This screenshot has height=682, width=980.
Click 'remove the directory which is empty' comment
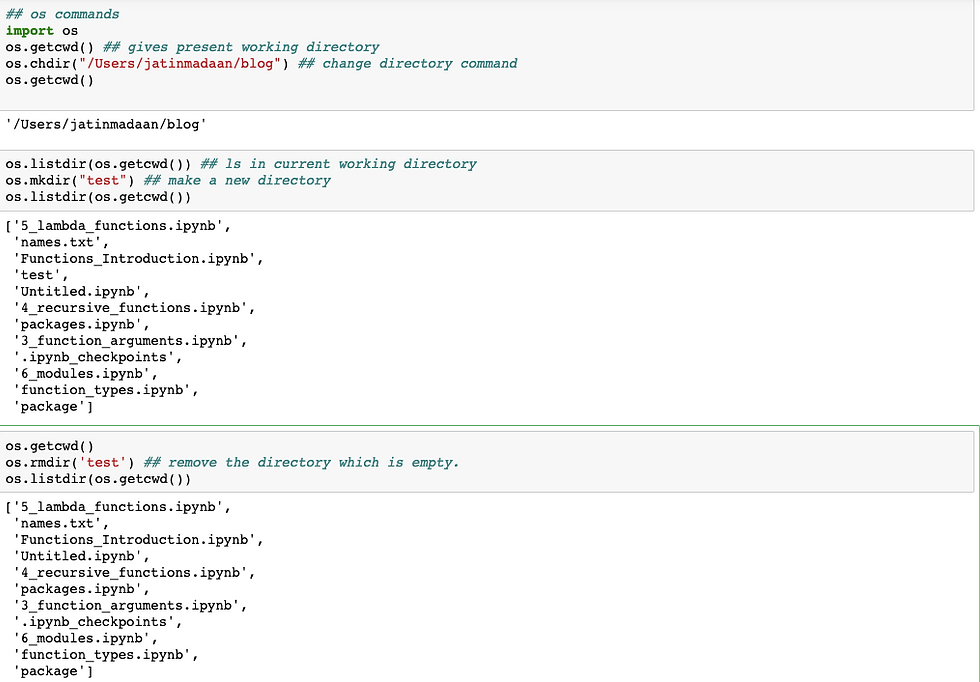[301, 463]
